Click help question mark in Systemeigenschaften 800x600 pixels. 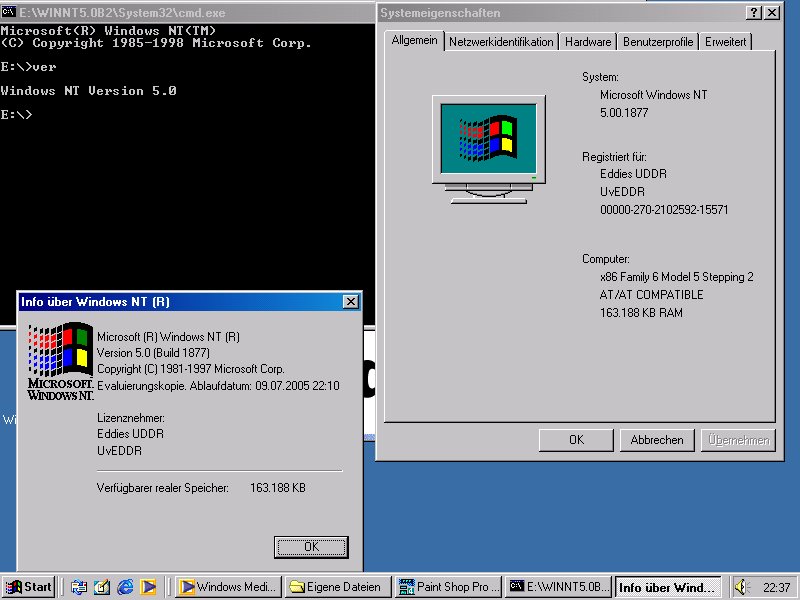754,13
